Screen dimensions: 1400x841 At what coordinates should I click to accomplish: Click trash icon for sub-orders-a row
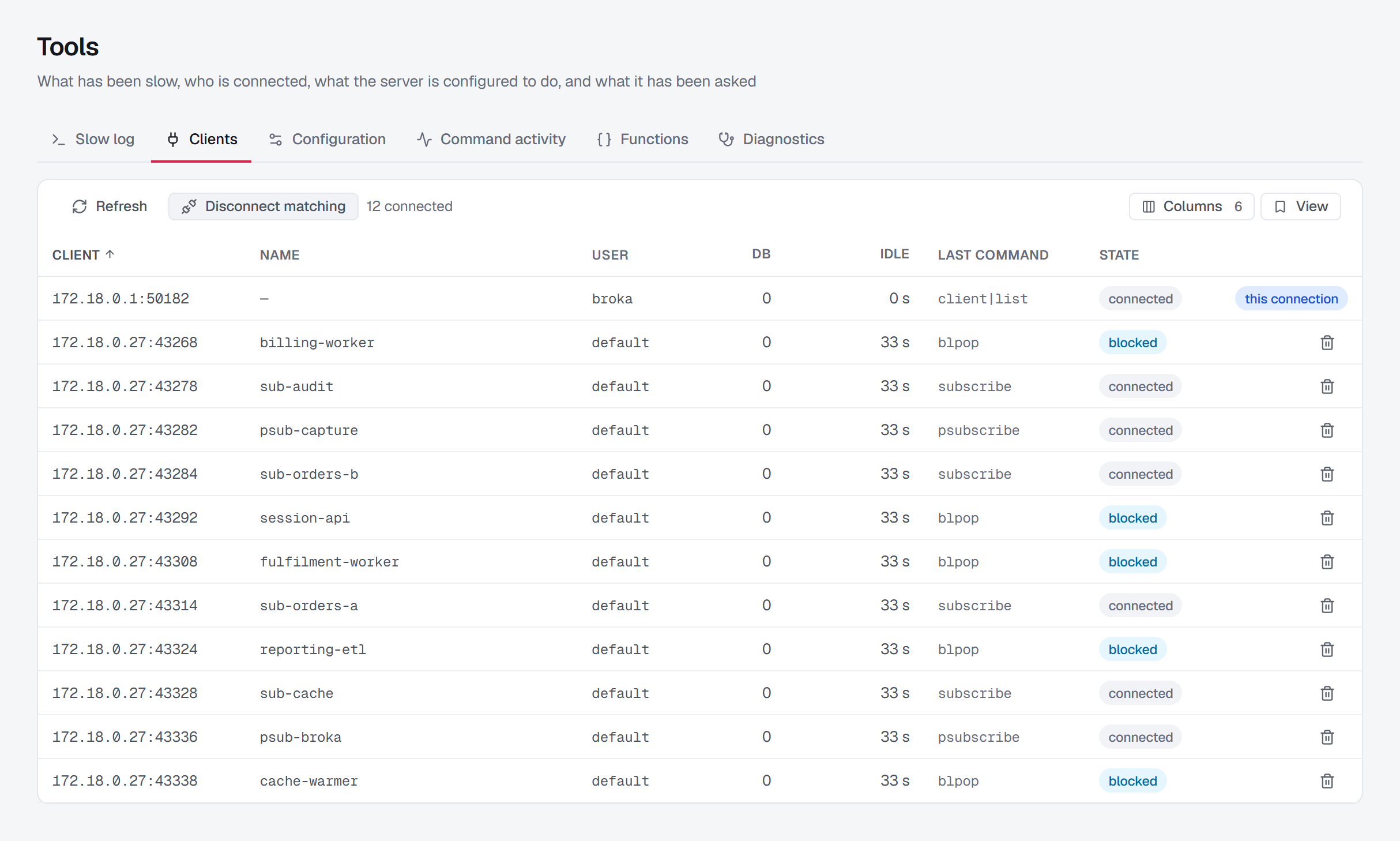(x=1327, y=606)
